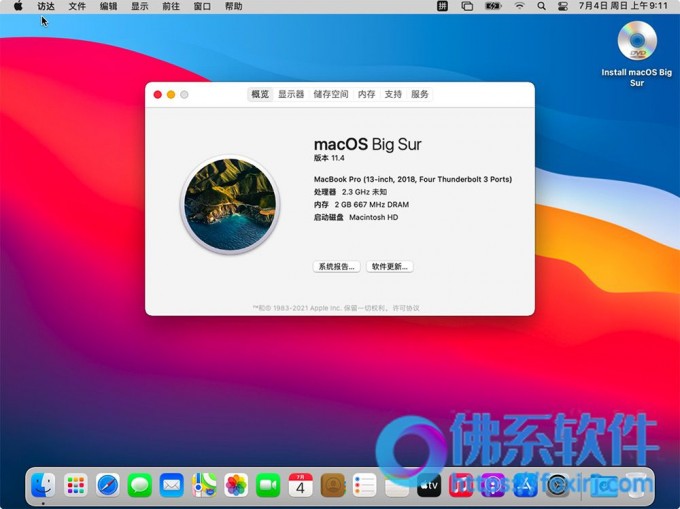Image resolution: width=680 pixels, height=509 pixels.
Task: Click the Macintosh HD startup disk text
Action: [373, 217]
